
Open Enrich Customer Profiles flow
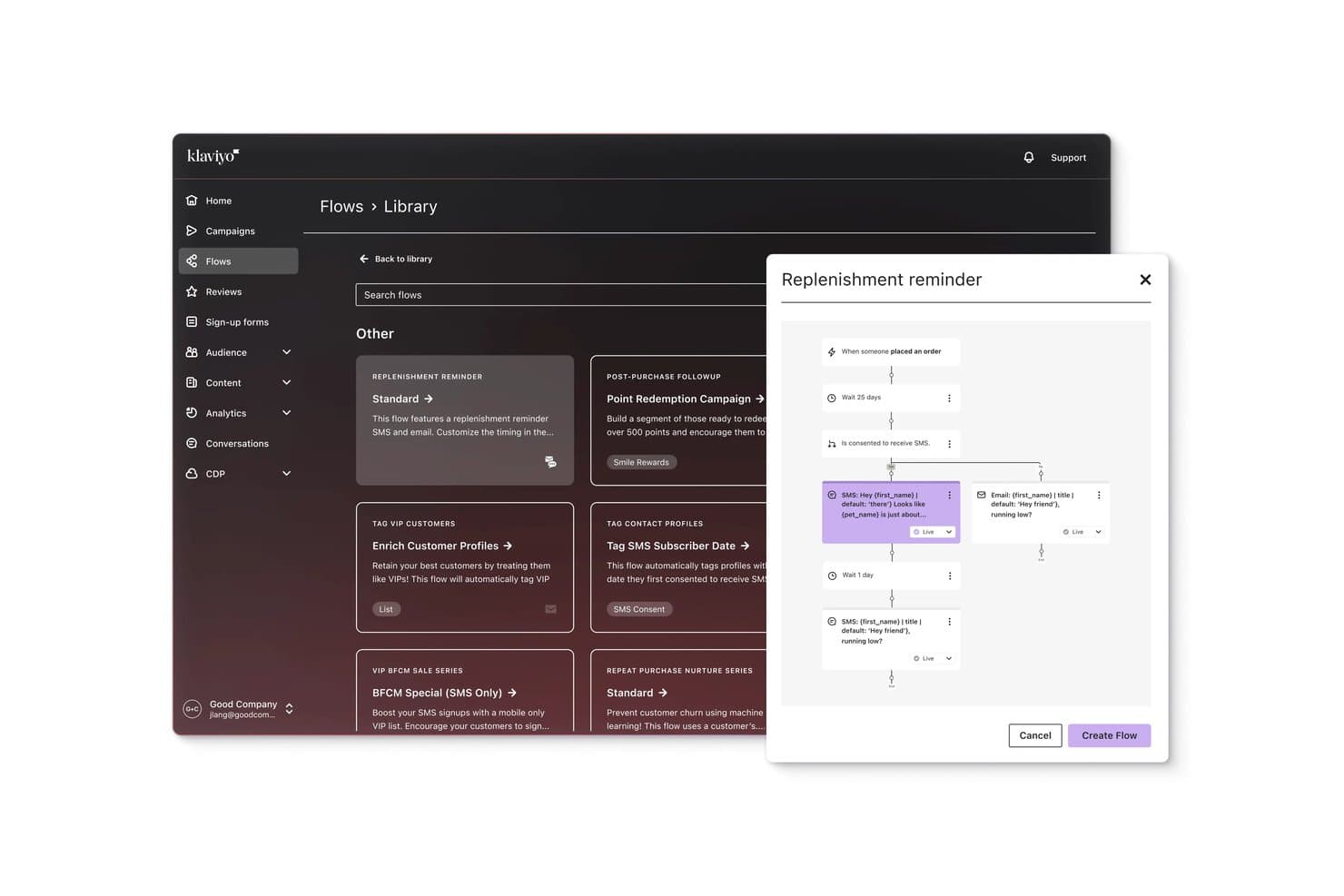(x=442, y=546)
